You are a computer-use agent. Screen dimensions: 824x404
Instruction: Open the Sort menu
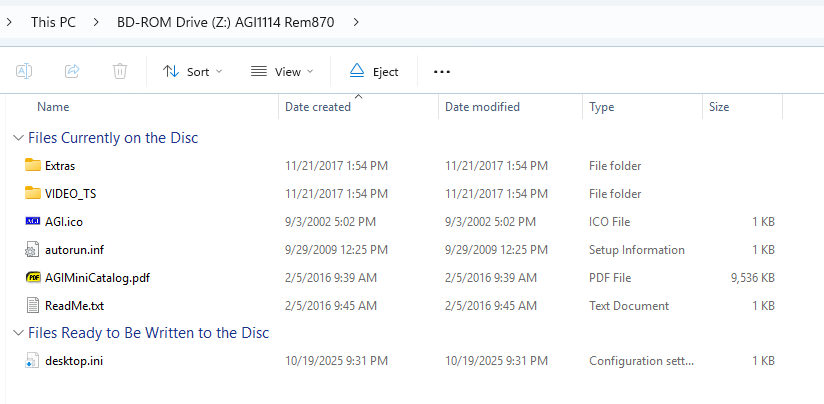pos(192,71)
